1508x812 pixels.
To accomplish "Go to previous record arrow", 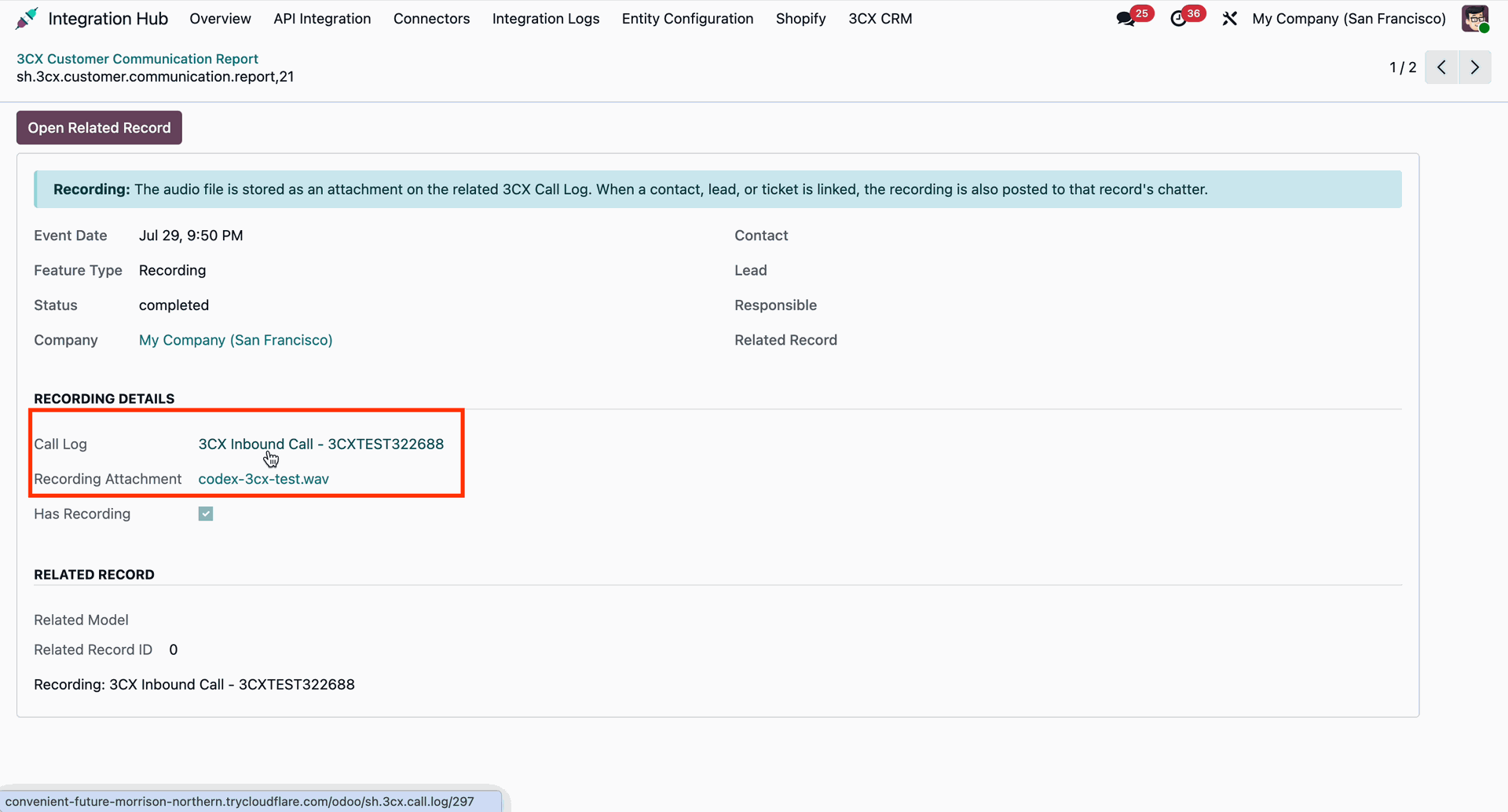I will (x=1441, y=68).
